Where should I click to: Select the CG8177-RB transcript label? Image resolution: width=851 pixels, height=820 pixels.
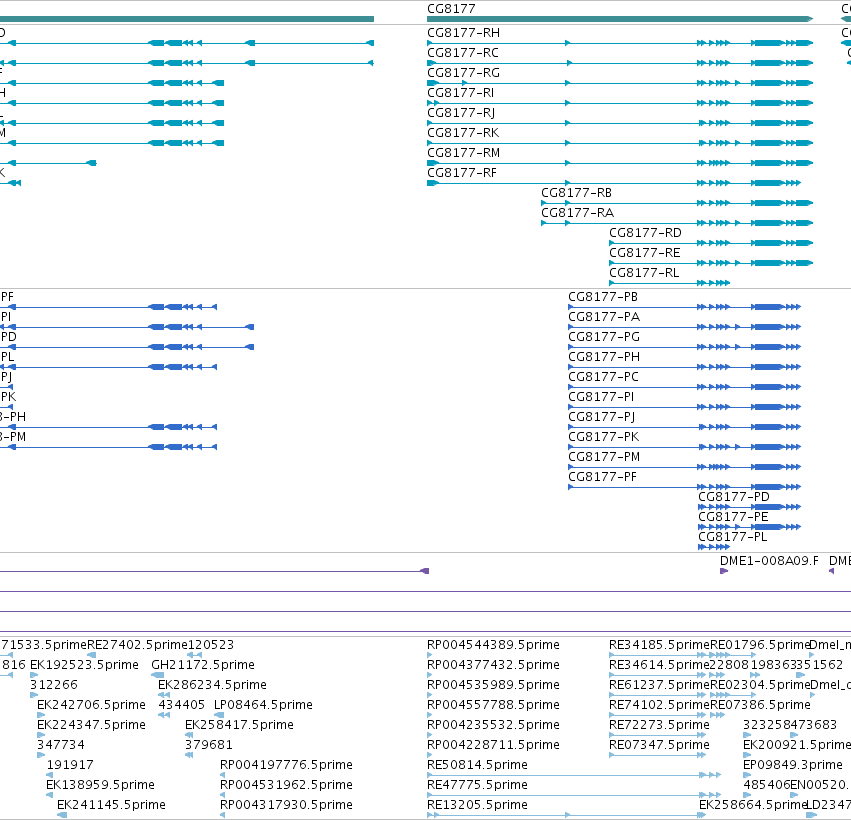point(576,193)
